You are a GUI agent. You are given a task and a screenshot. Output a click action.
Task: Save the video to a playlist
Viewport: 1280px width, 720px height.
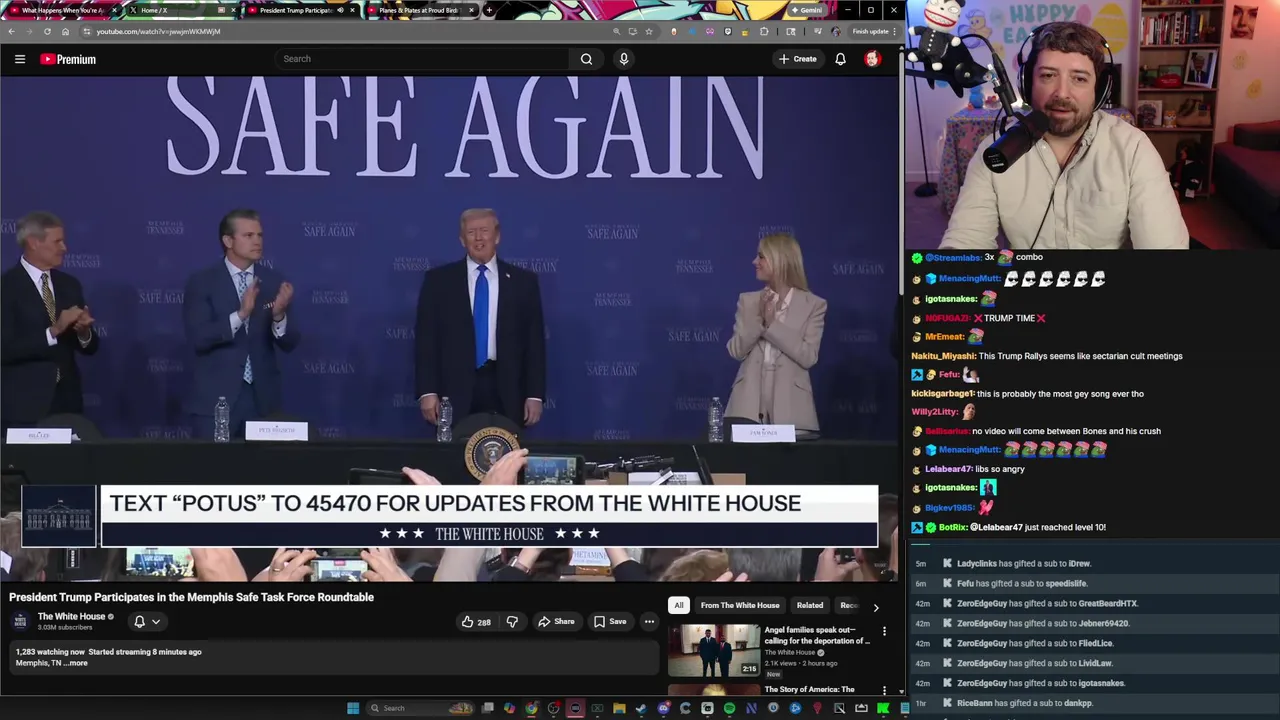(x=610, y=622)
